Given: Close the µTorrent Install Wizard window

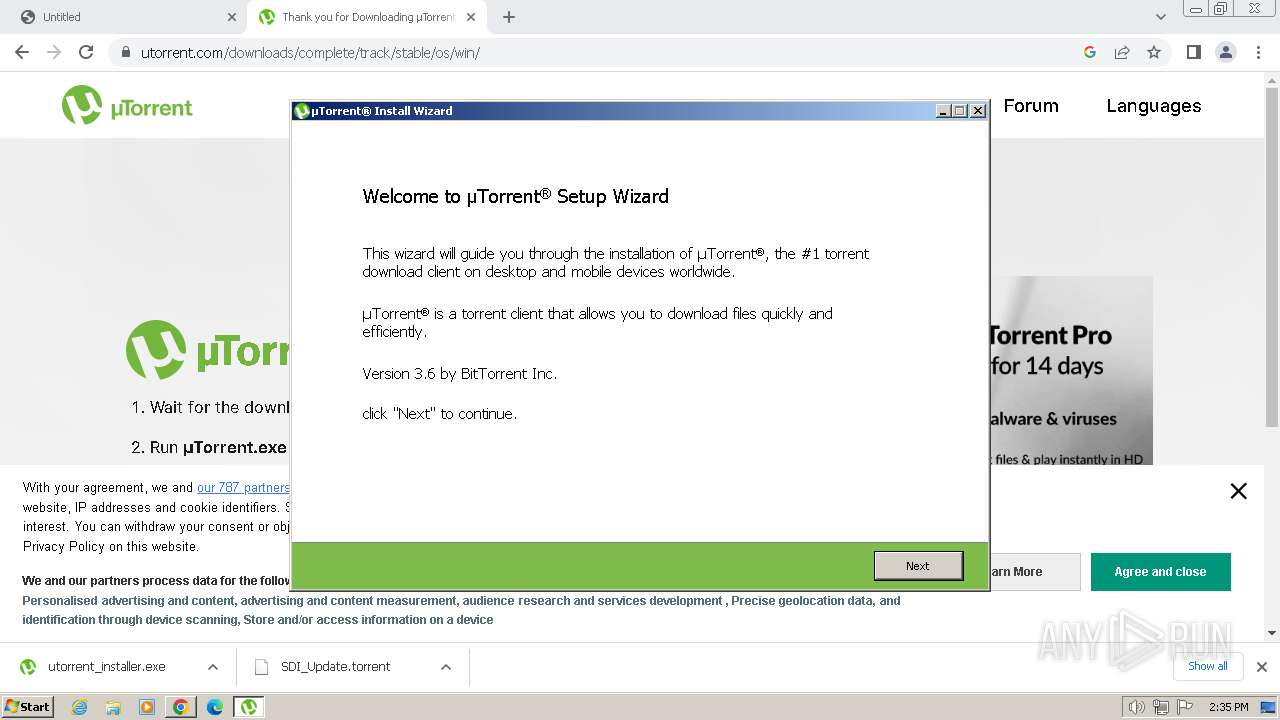Looking at the screenshot, I should (x=978, y=111).
